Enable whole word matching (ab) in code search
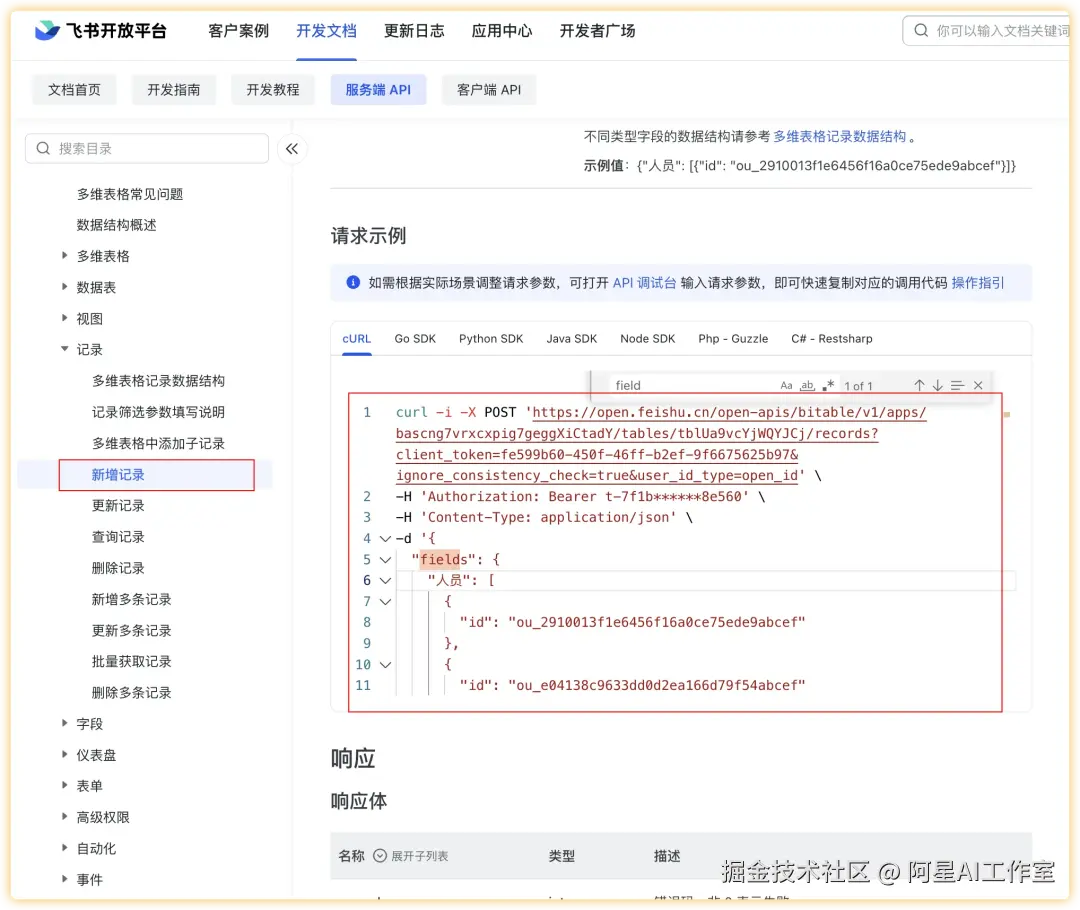Screen dimensions: 1080x910 (805, 385)
